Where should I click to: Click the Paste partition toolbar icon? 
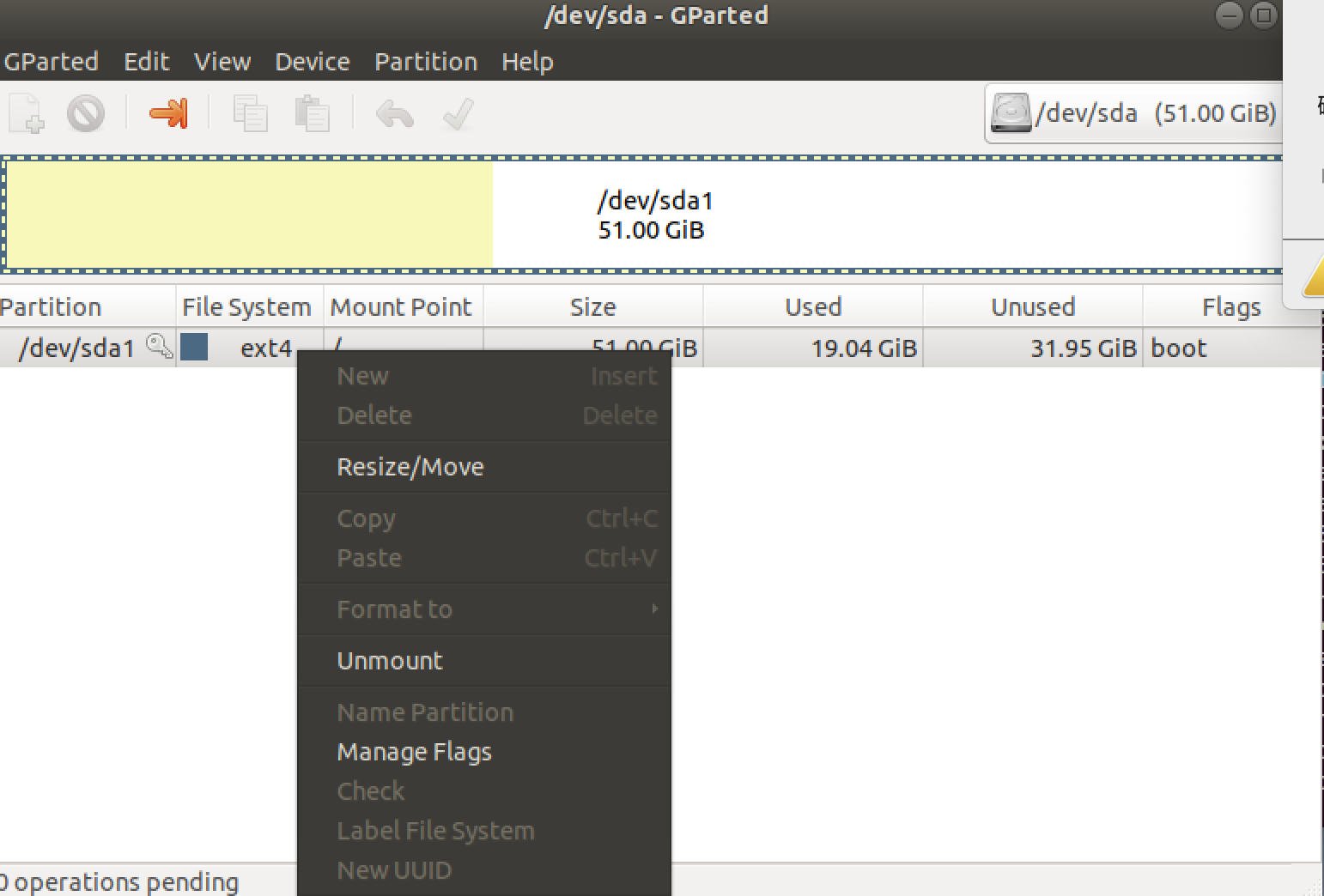click(313, 113)
